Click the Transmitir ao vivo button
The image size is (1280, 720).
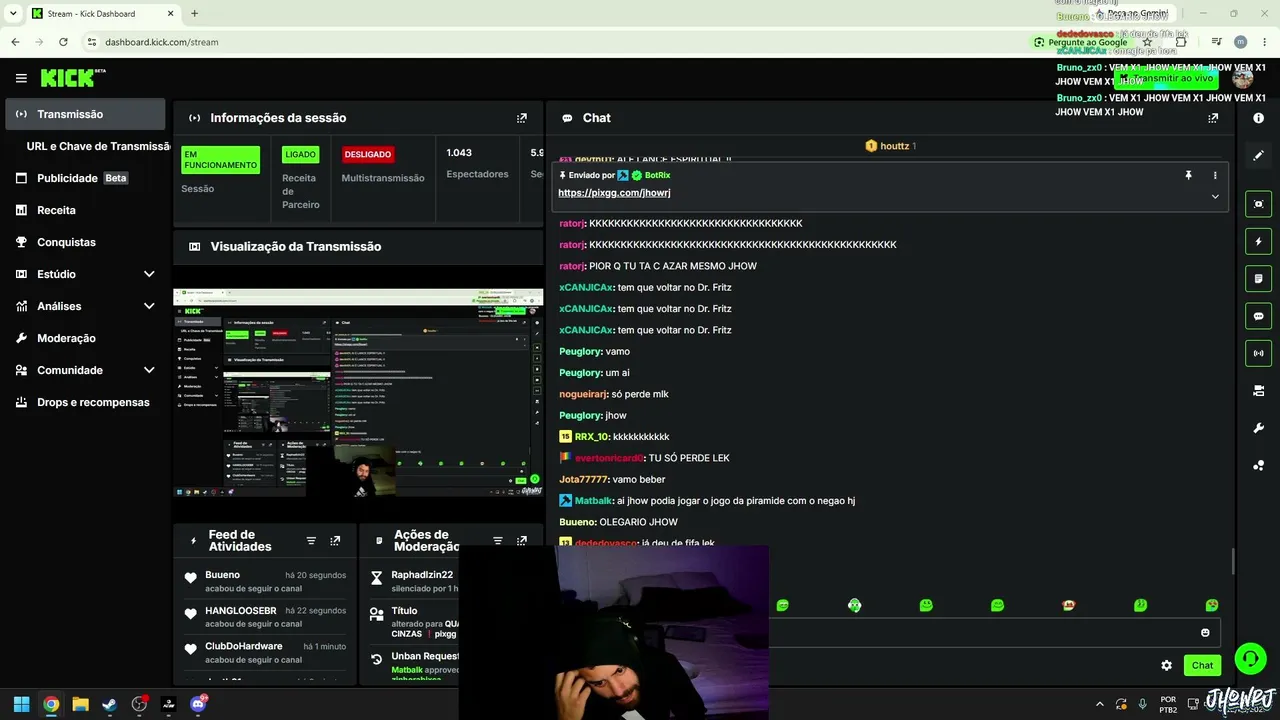pos(1168,78)
